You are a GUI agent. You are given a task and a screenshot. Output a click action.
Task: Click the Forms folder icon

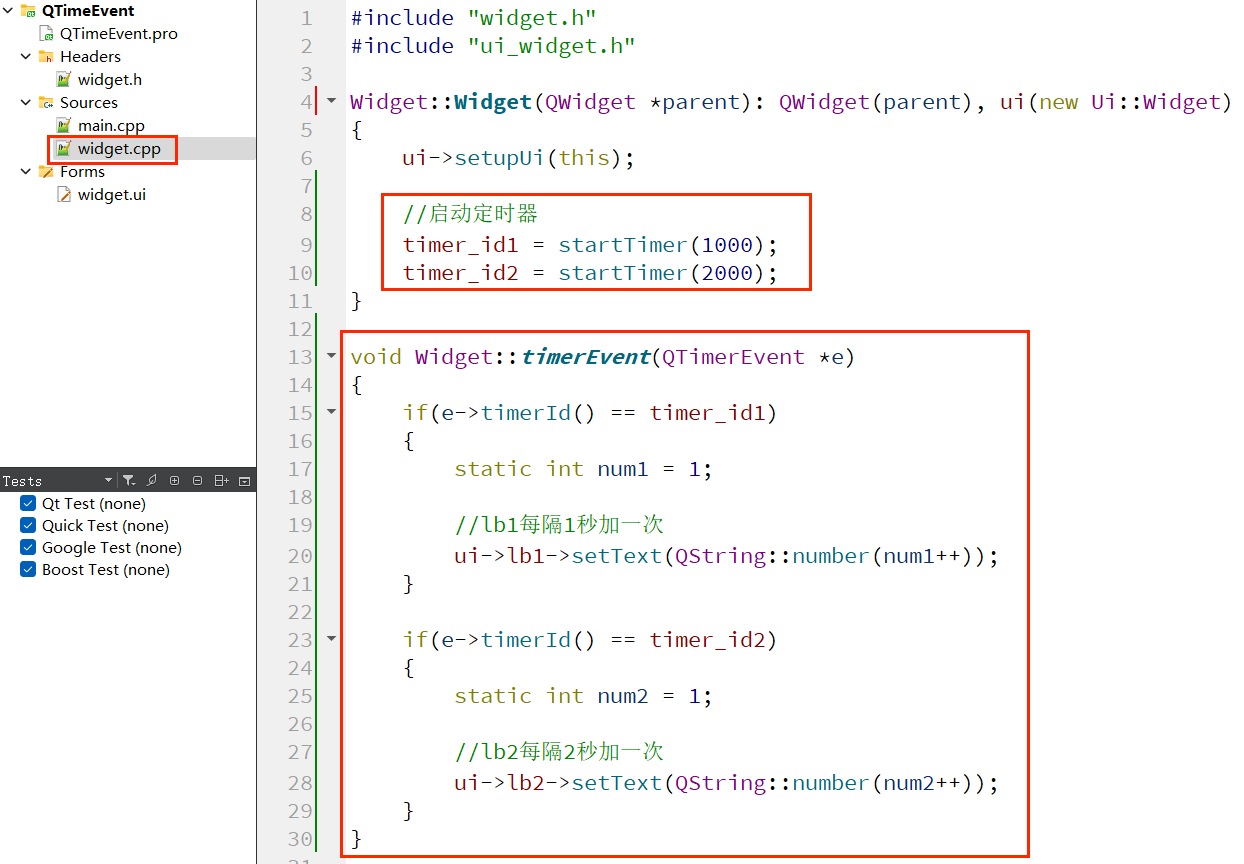point(46,172)
